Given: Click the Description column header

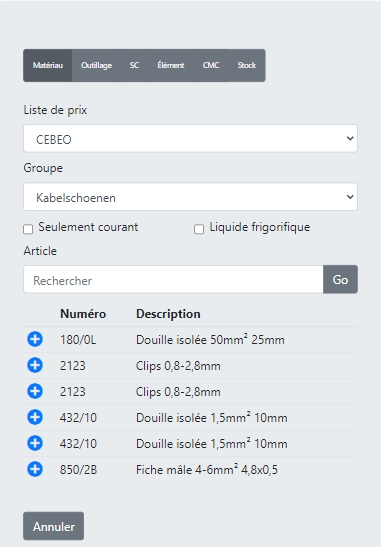Looking at the screenshot, I should 168,314.
